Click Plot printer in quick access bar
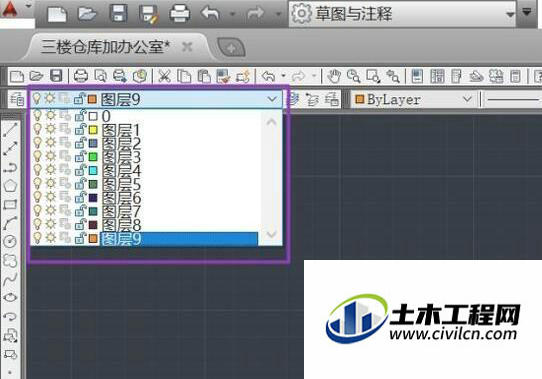 click(x=179, y=14)
